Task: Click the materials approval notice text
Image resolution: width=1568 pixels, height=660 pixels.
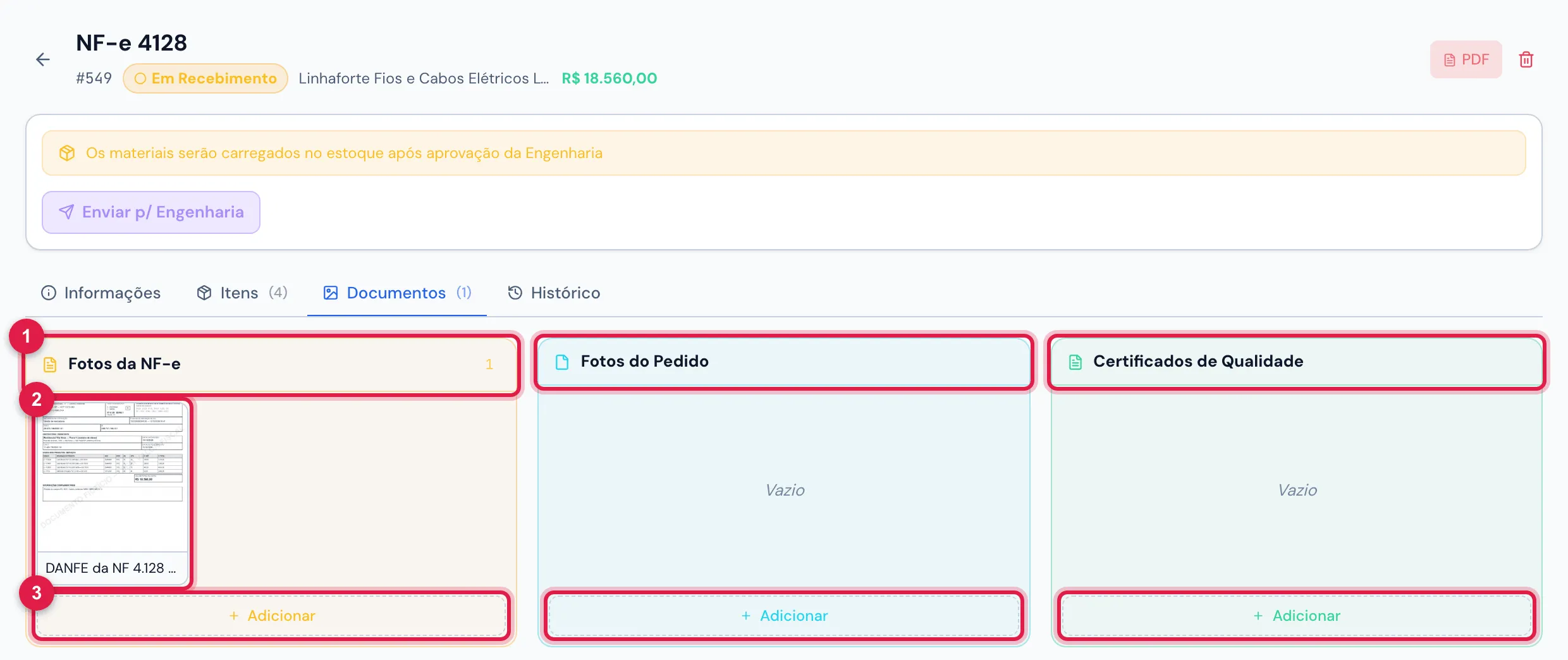Action: click(345, 153)
